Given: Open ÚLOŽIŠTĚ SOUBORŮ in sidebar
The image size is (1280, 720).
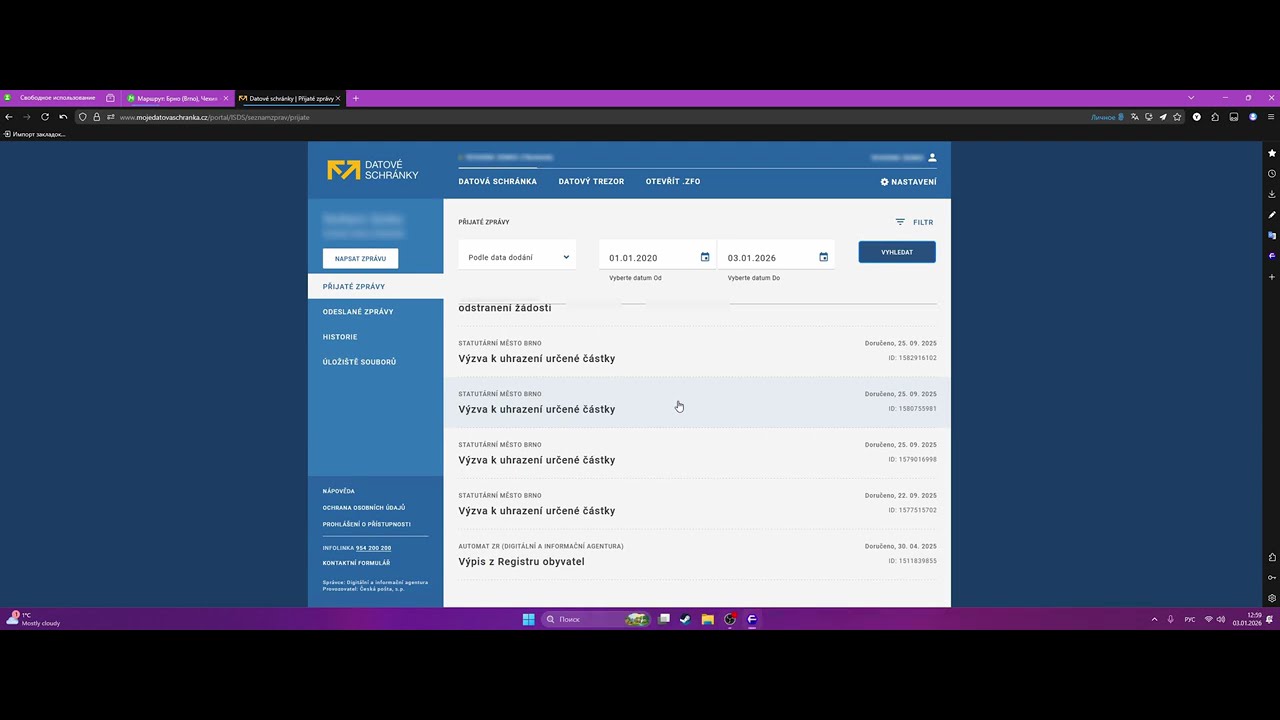Looking at the screenshot, I should tap(359, 362).
